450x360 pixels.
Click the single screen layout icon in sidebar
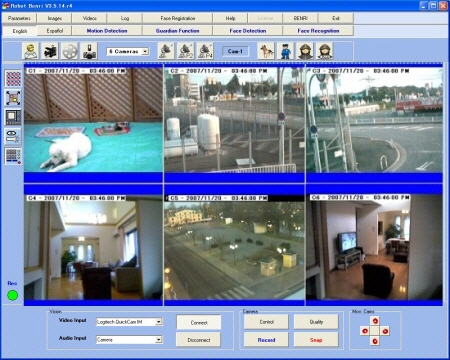(x=13, y=117)
